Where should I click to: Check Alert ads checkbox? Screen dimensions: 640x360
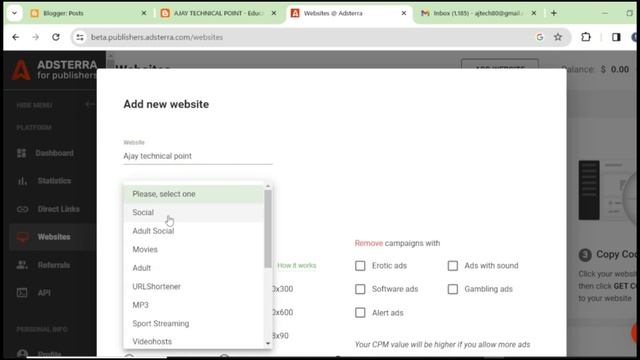360,313
